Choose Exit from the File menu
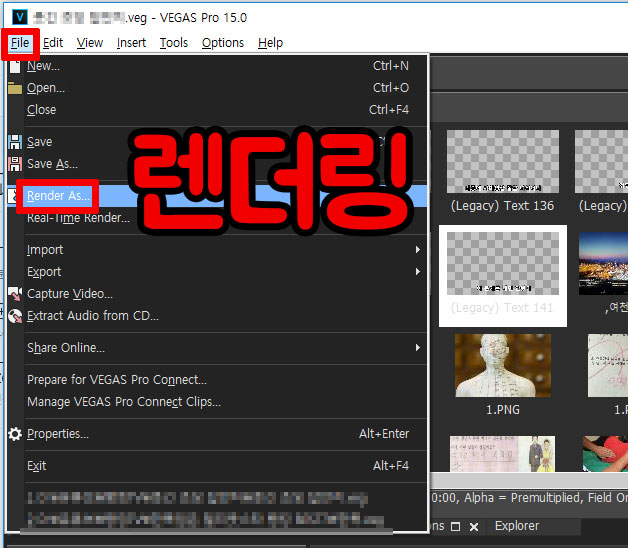 [217, 466]
